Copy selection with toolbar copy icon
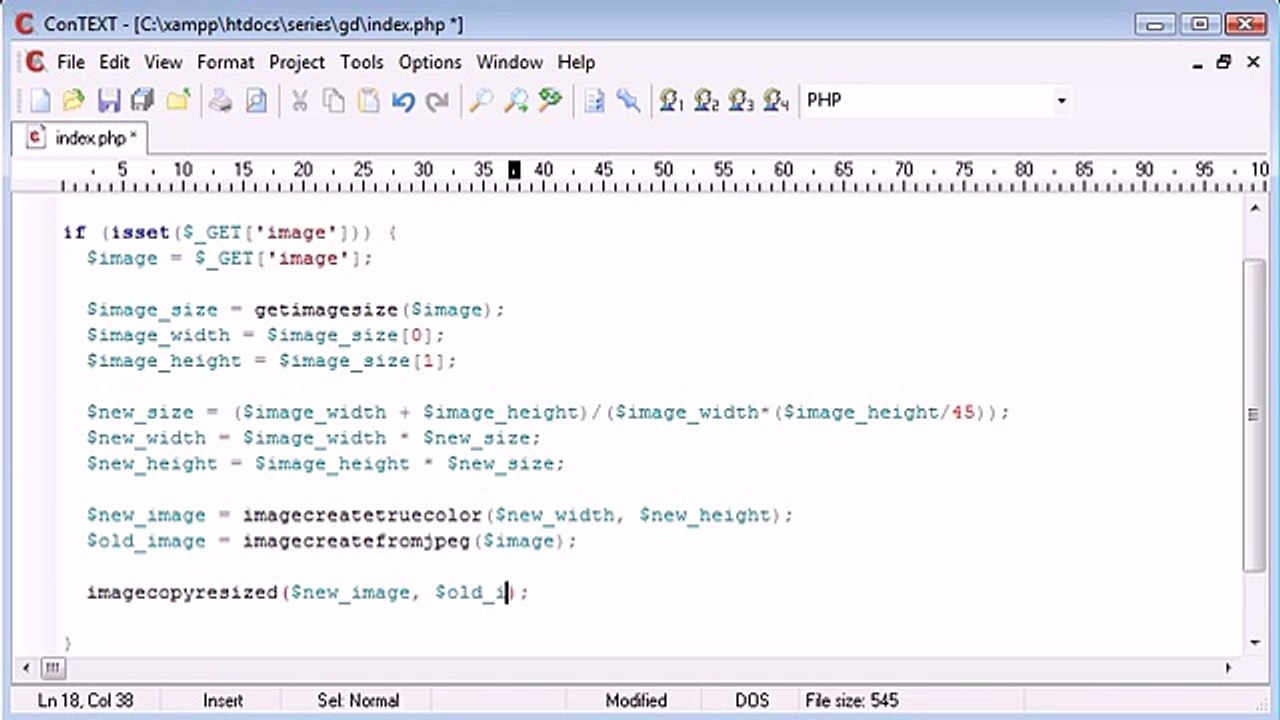 point(334,100)
